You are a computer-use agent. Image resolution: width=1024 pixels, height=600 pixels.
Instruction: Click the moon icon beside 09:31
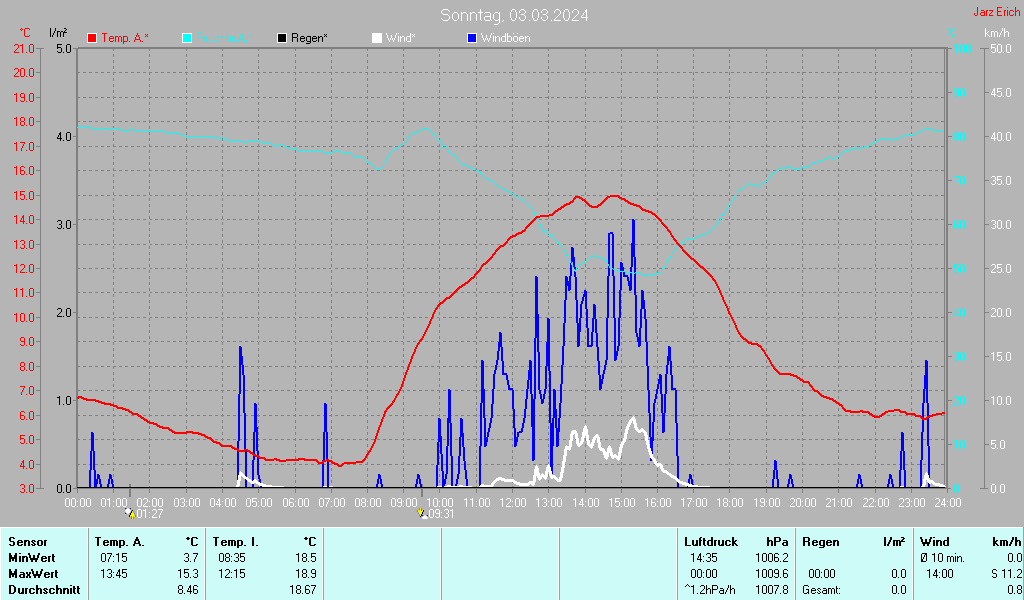pos(422,514)
